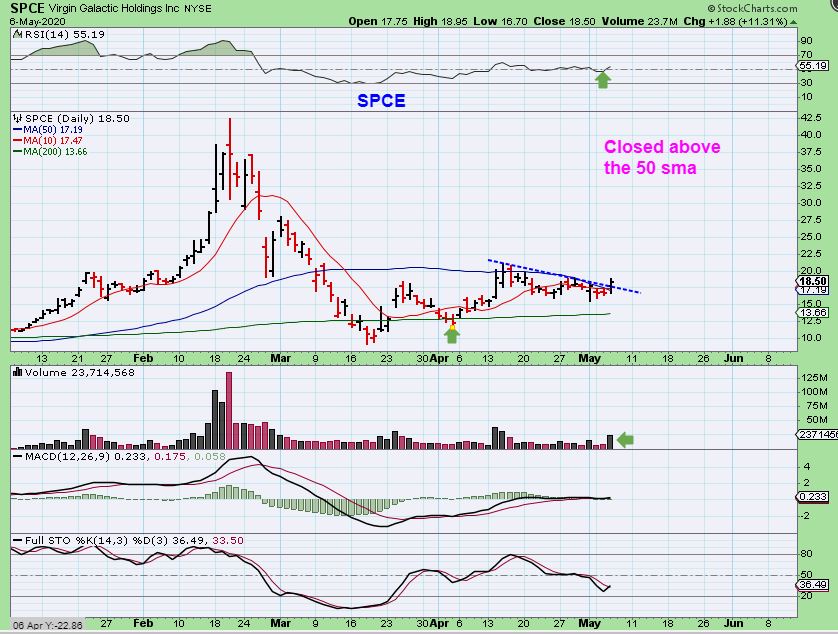838x634 pixels.
Task: Click the MA(50) 17.19 legend text
Action: pos(53,130)
